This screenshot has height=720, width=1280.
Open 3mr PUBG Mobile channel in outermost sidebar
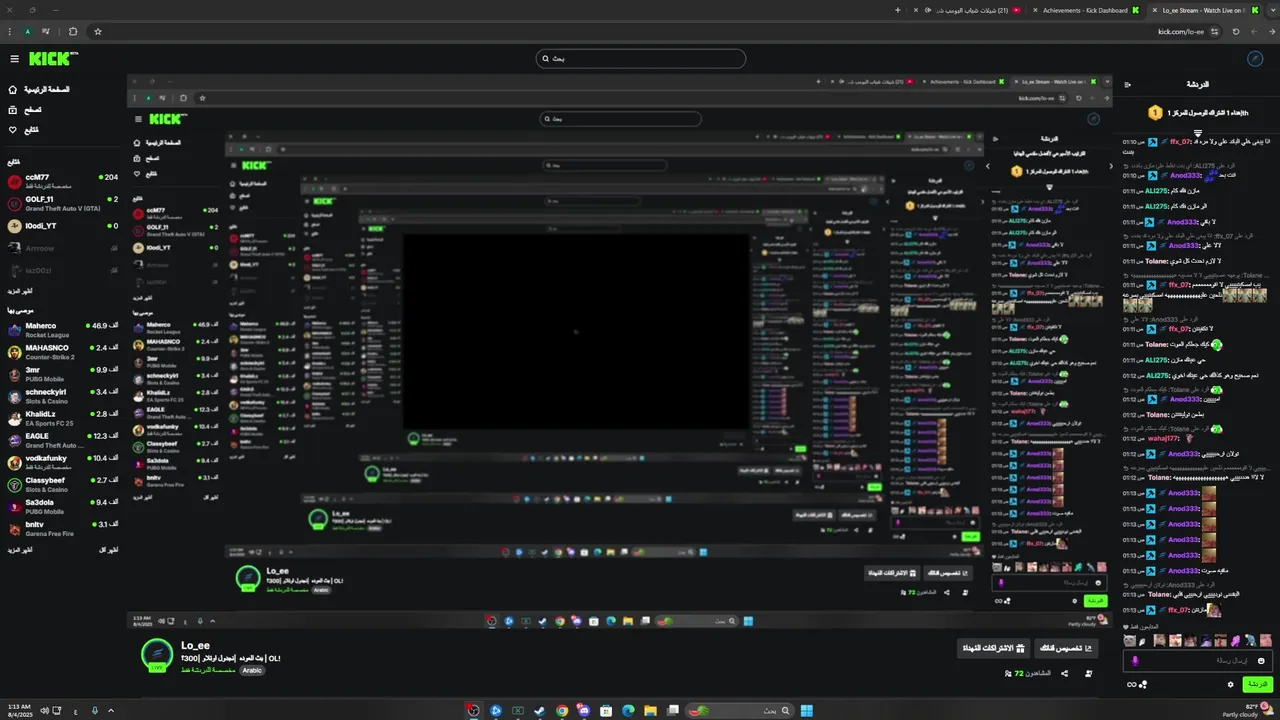62,374
